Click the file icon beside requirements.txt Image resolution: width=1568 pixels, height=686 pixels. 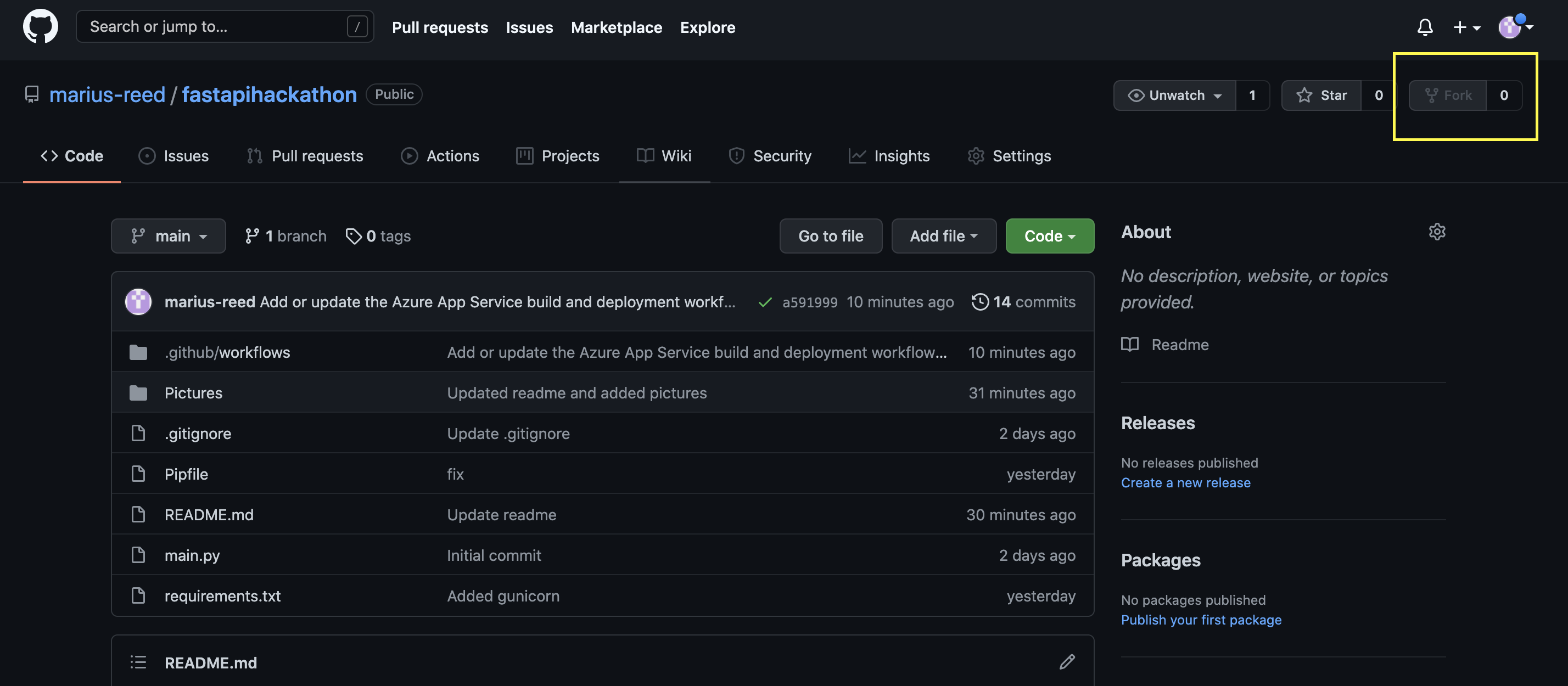tap(138, 596)
